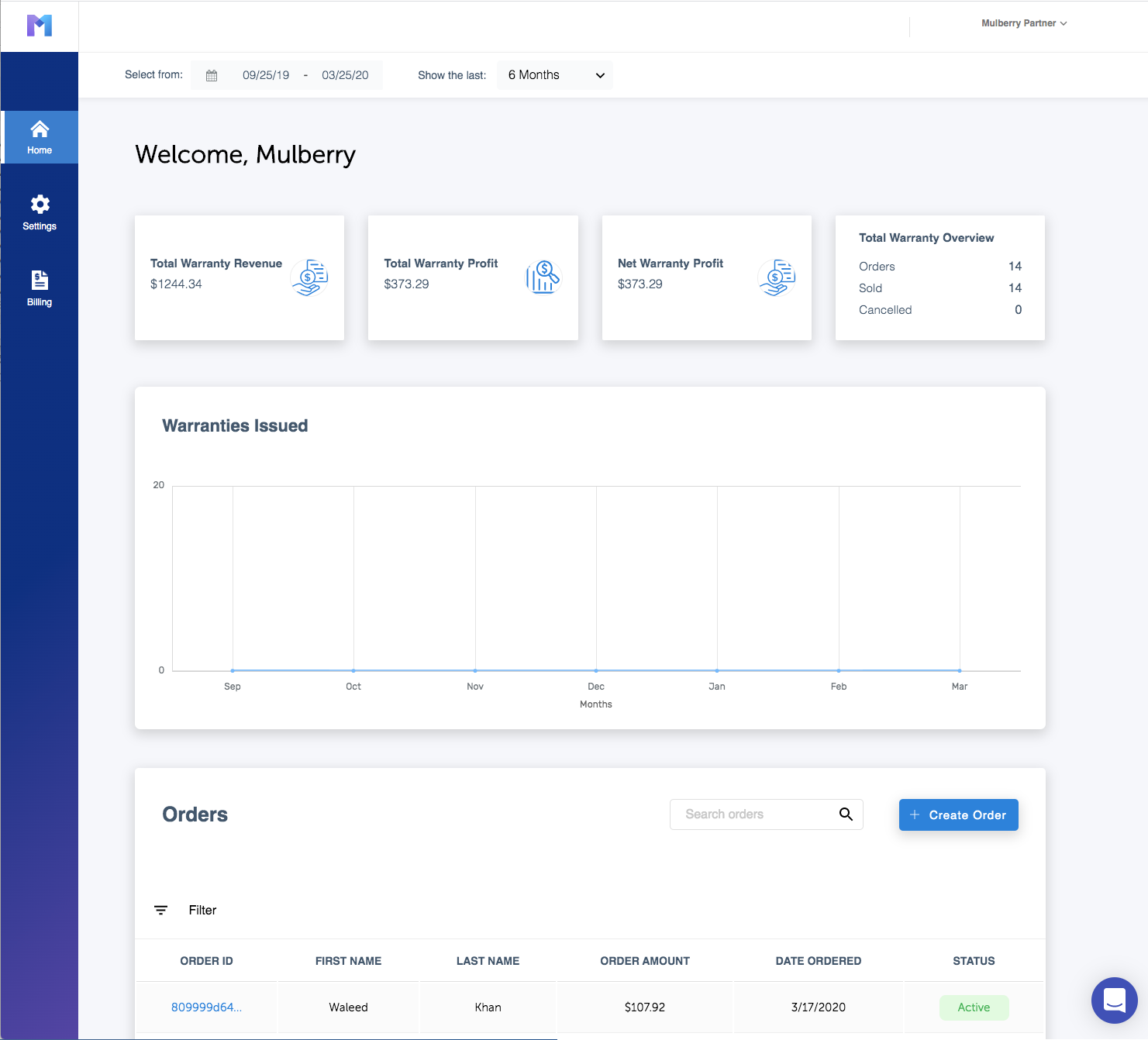The height and width of the screenshot is (1040, 1148).
Task: Click the Total Warranty Profit card title
Action: point(441,263)
